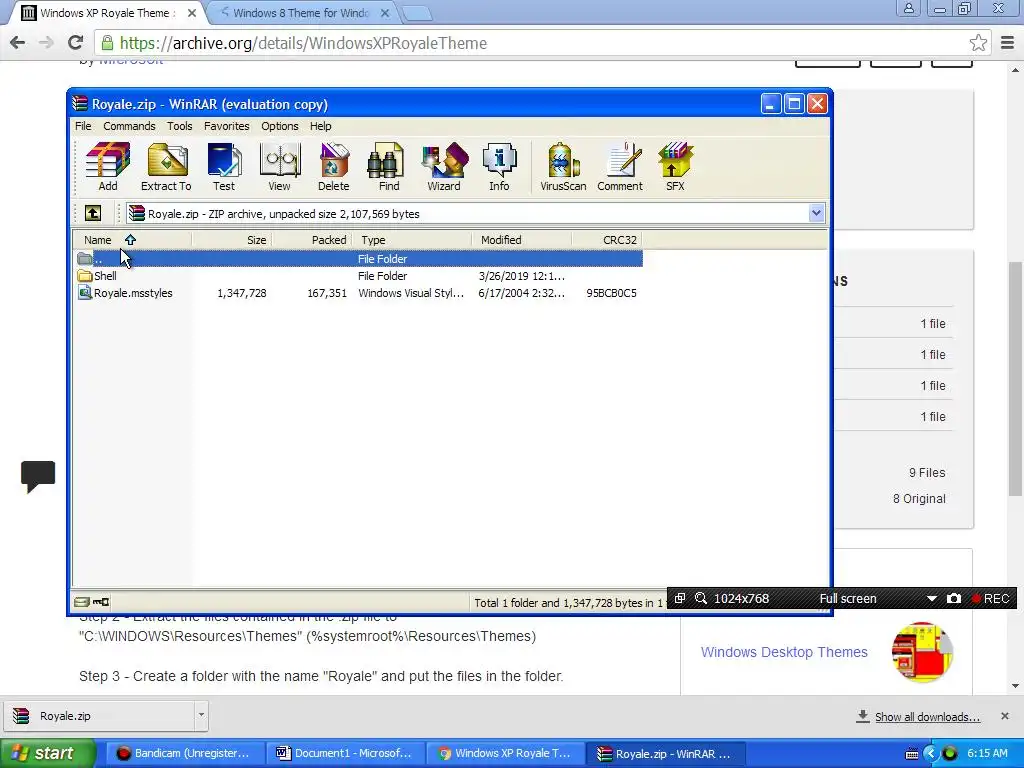This screenshot has height=768, width=1024.
Task: Switch to Windows 8 Theme tab
Action: click(300, 13)
